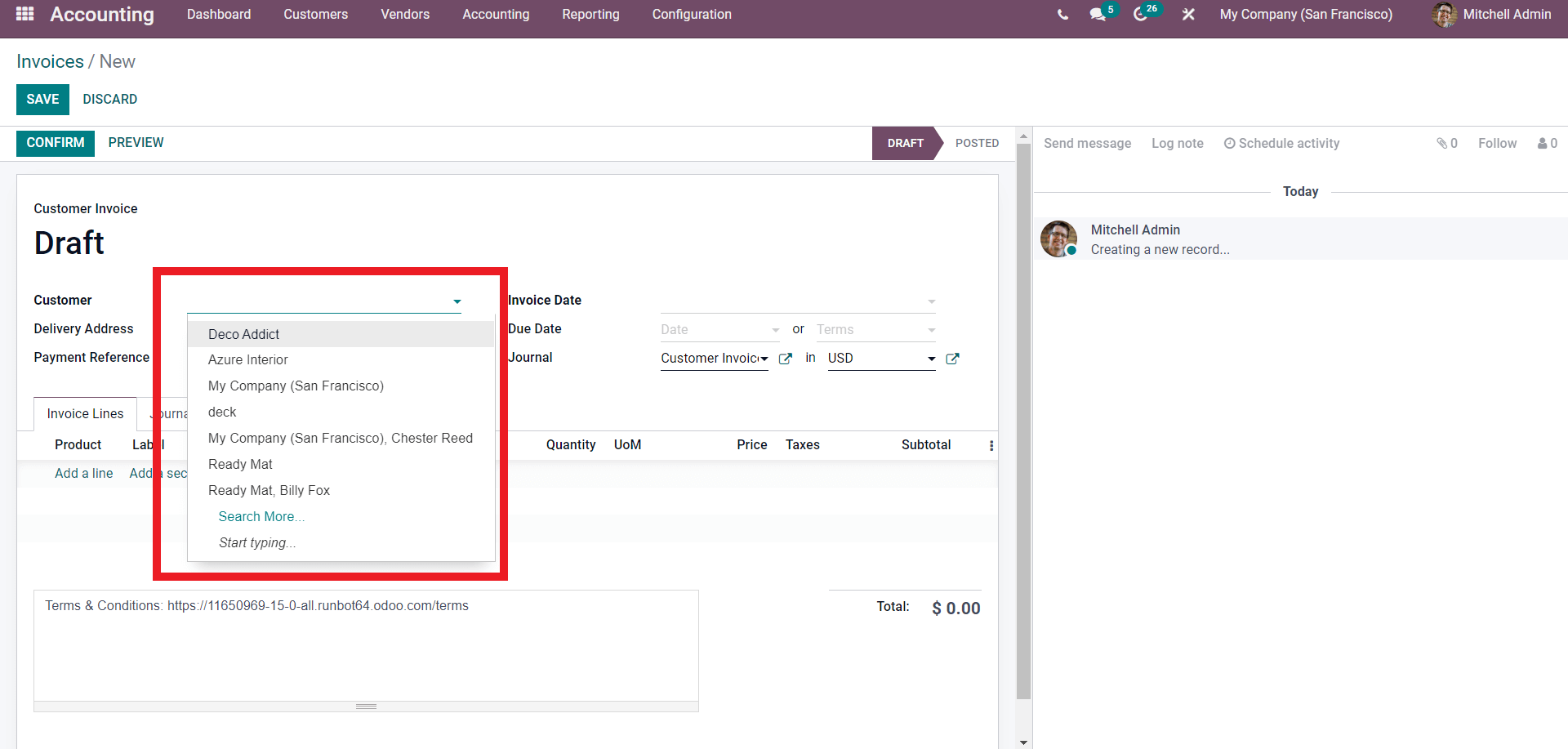
Task: Expand the Customer dropdown arrow
Action: [x=457, y=301]
